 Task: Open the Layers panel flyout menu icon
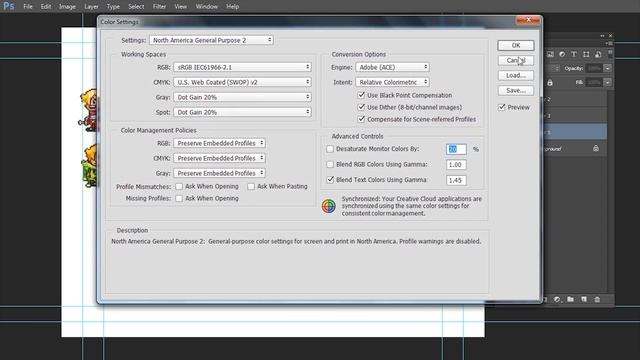[x=609, y=43]
